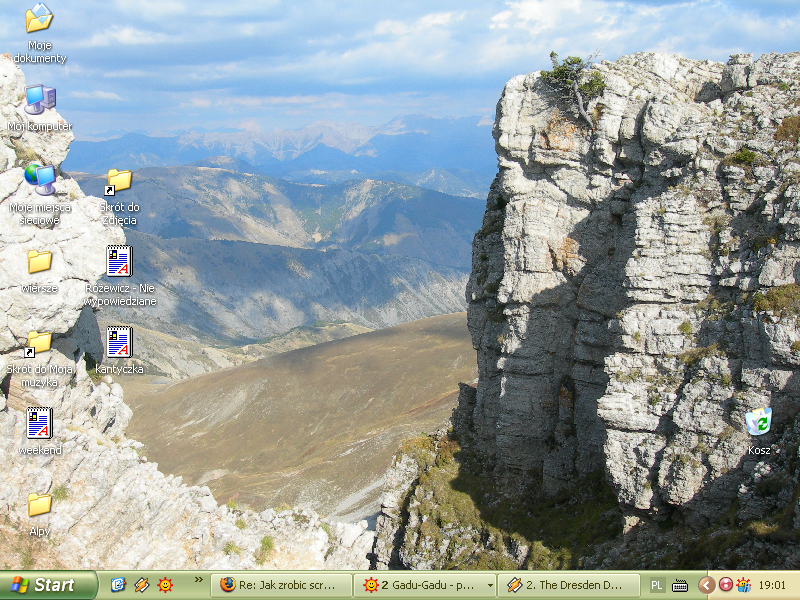The height and width of the screenshot is (600, 800).
Task: Open the Moje dokumenty folder icon
Action: [x=39, y=19]
